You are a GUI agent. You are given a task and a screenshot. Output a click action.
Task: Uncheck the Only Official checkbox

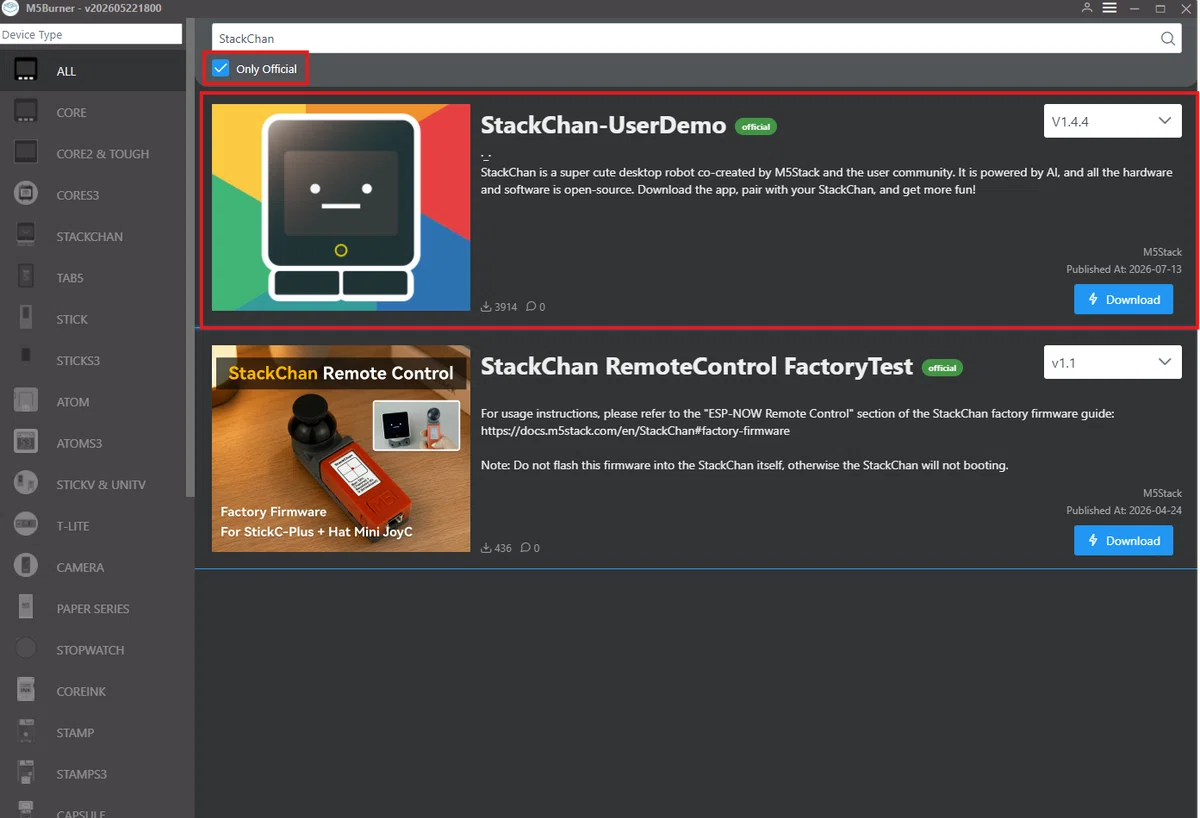pos(221,69)
